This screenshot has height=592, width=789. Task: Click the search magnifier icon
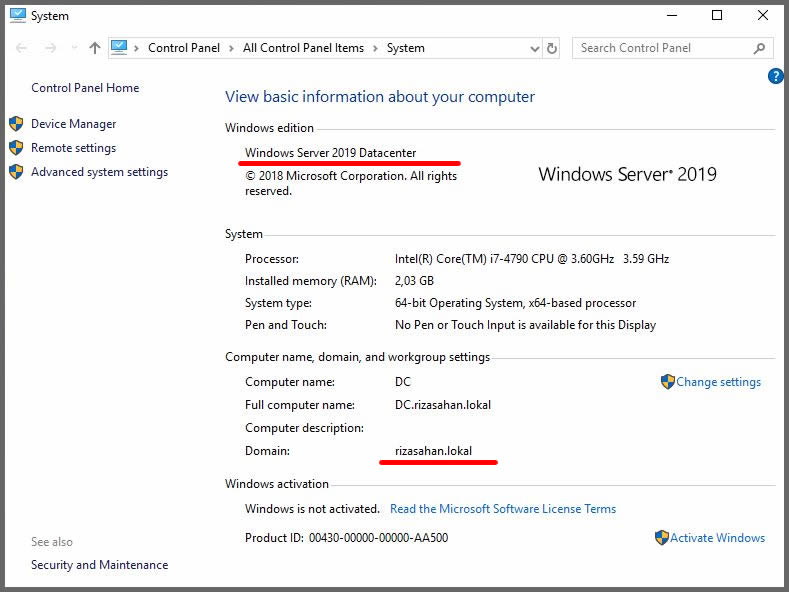[759, 48]
